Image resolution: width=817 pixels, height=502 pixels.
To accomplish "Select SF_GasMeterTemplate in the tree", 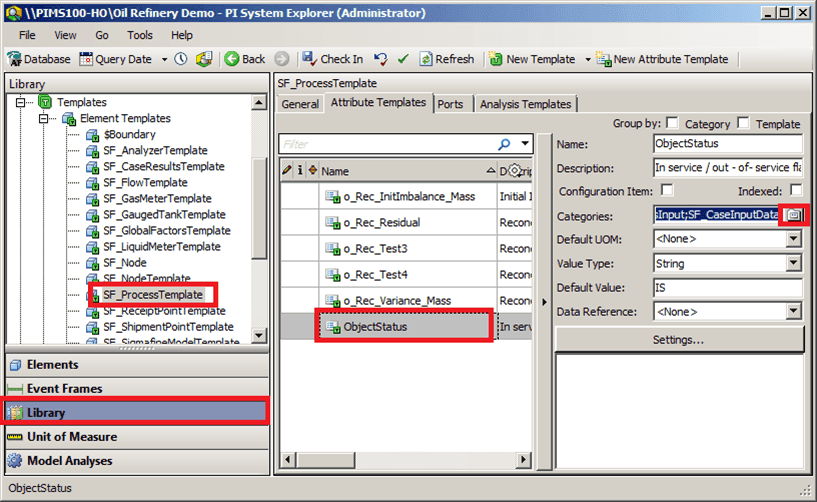I will click(157, 199).
